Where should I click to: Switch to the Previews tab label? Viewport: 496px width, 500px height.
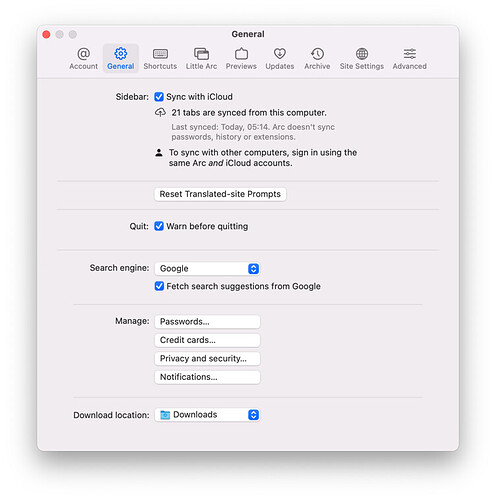[x=241, y=66]
